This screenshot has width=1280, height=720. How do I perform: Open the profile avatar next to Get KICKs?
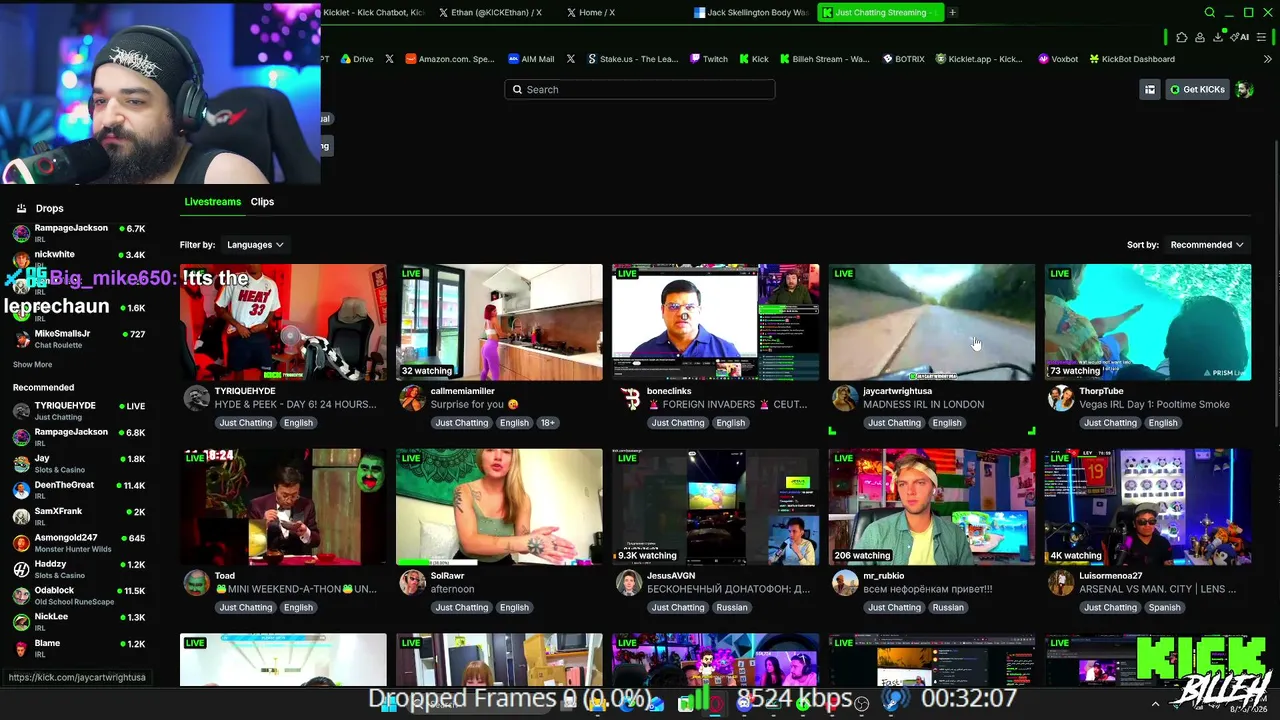(x=1244, y=90)
